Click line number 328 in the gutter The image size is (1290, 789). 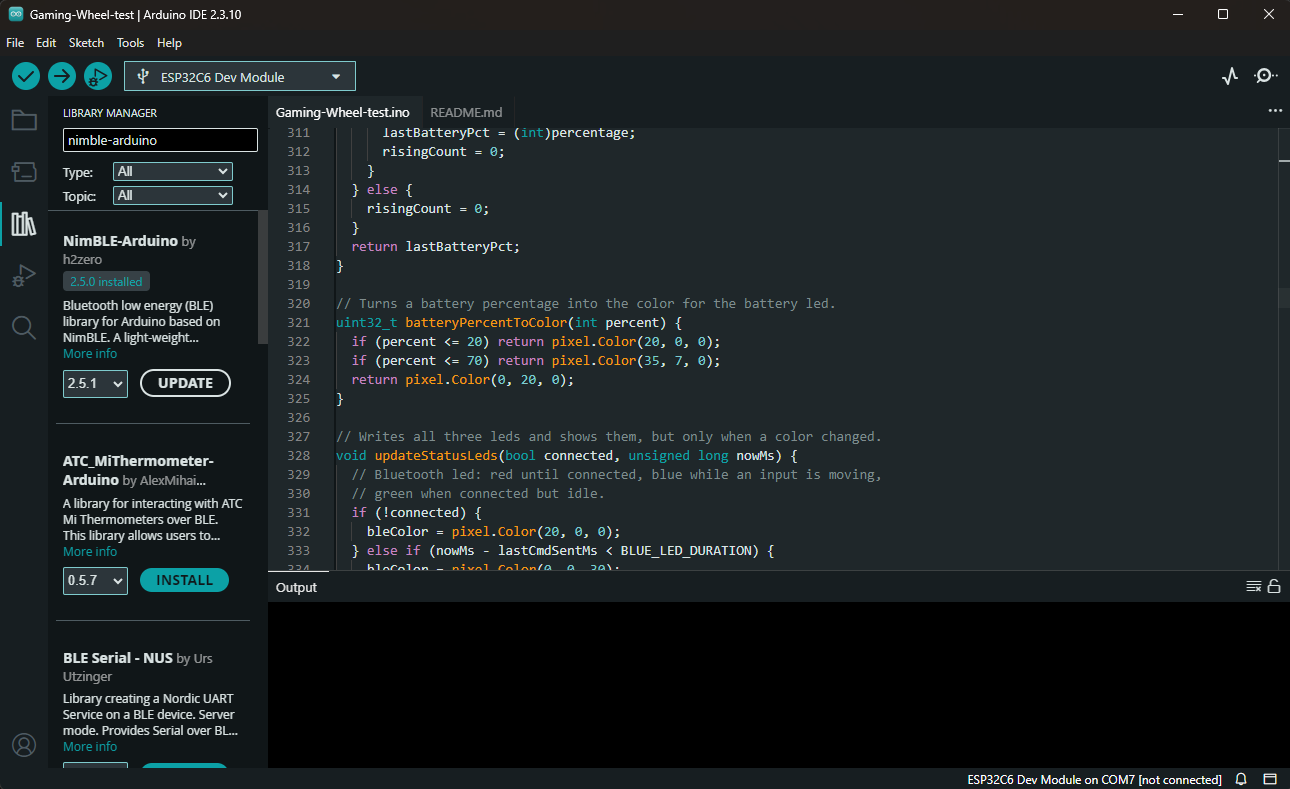pyautogui.click(x=297, y=456)
